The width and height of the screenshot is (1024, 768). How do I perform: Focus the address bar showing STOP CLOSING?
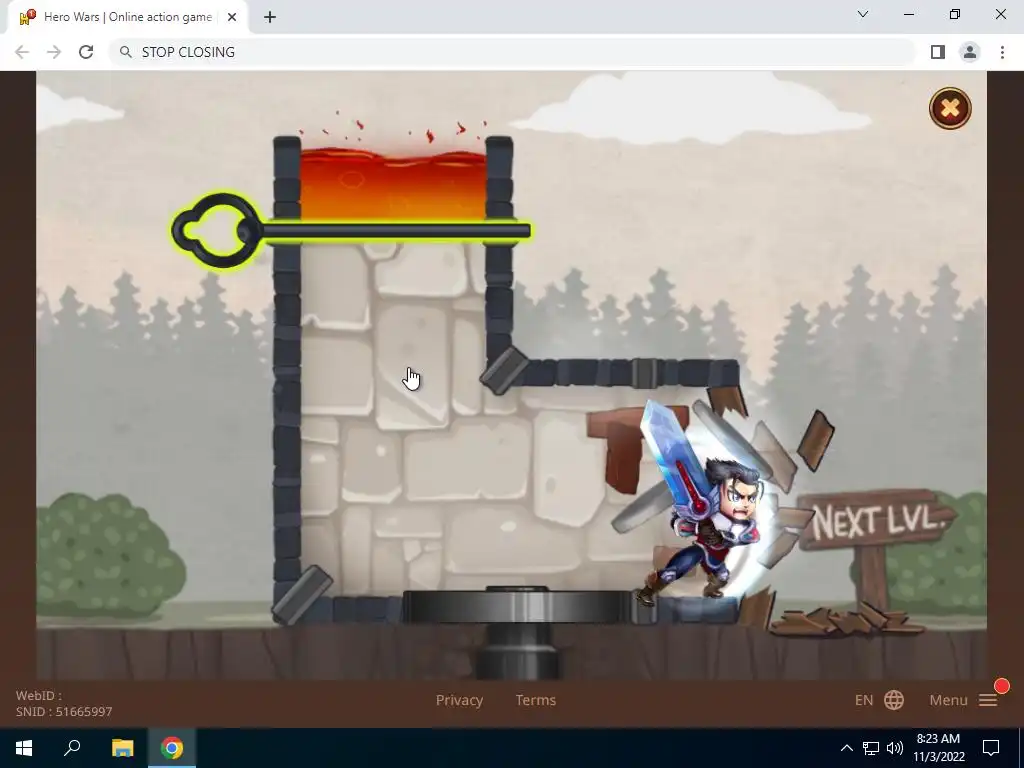pyautogui.click(x=513, y=52)
